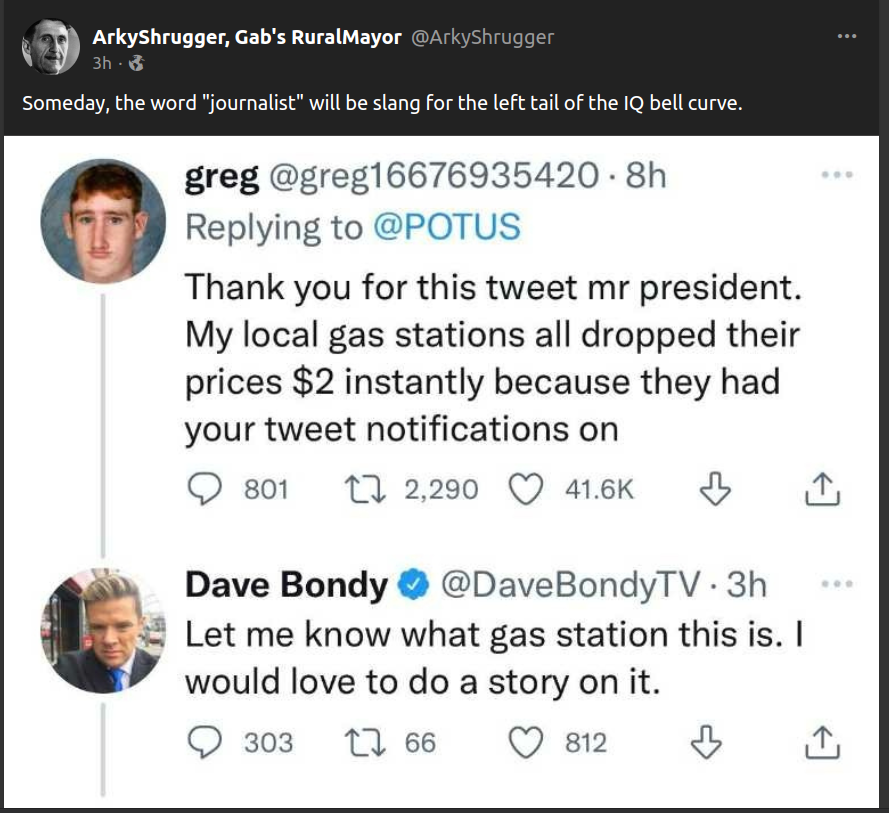The width and height of the screenshot is (889, 813).
Task: Click share icon on Dave Bondy's tweet
Action: click(820, 741)
